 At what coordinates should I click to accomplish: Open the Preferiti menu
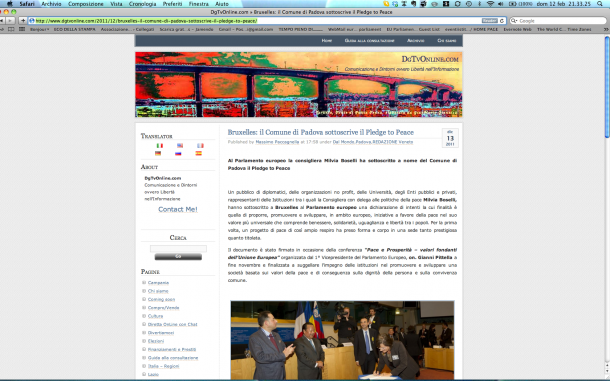click(x=172, y=4)
